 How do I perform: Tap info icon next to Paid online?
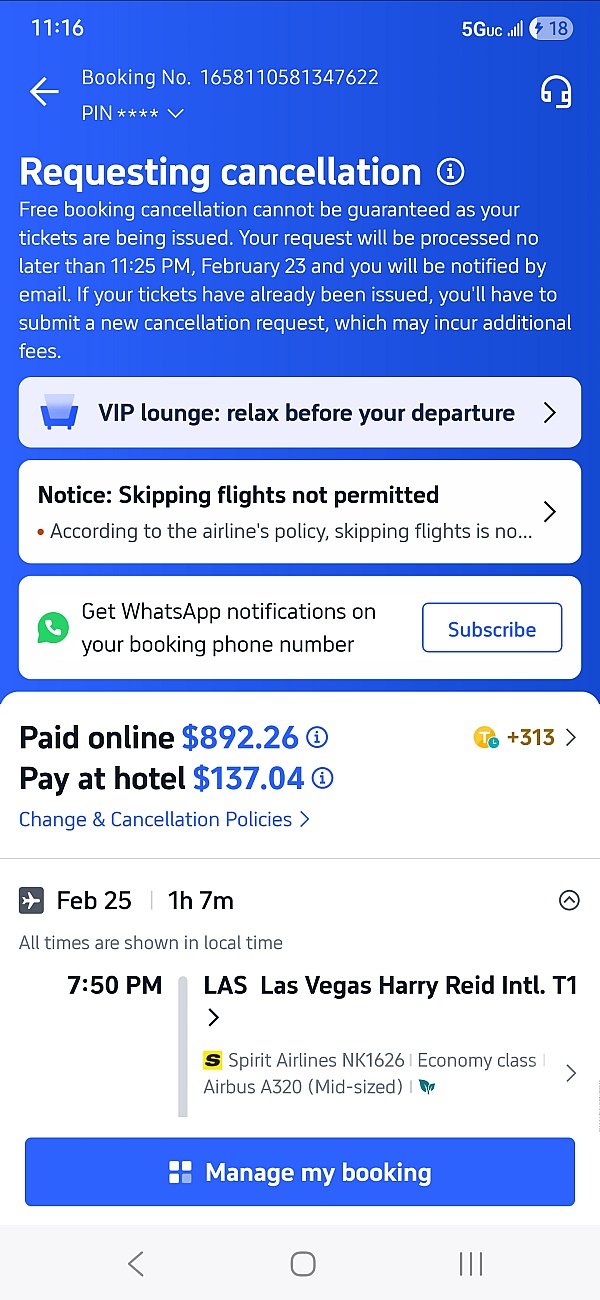(317, 738)
